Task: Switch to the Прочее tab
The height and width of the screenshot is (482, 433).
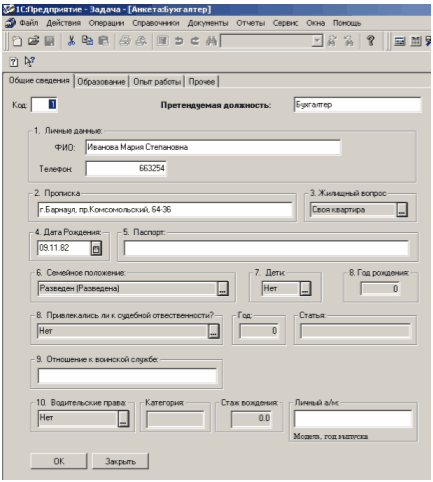Action: 202,82
